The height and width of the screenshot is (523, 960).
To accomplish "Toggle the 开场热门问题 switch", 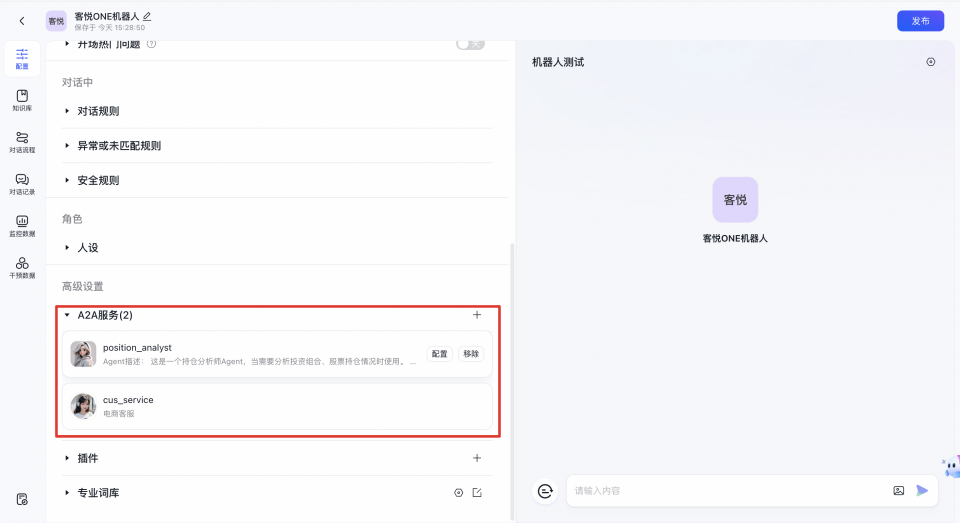I will [470, 44].
